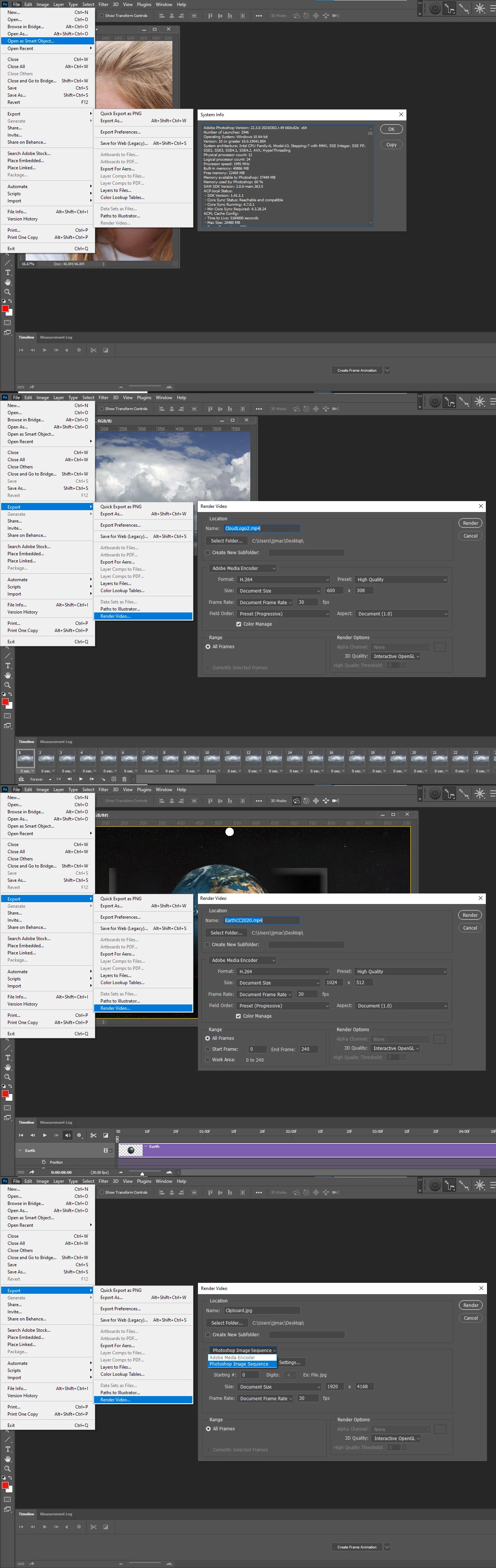496x1568 pixels.
Task: Enable Create New Subfolder in CloudLogo2.mp4 dialog
Action: pos(207,553)
